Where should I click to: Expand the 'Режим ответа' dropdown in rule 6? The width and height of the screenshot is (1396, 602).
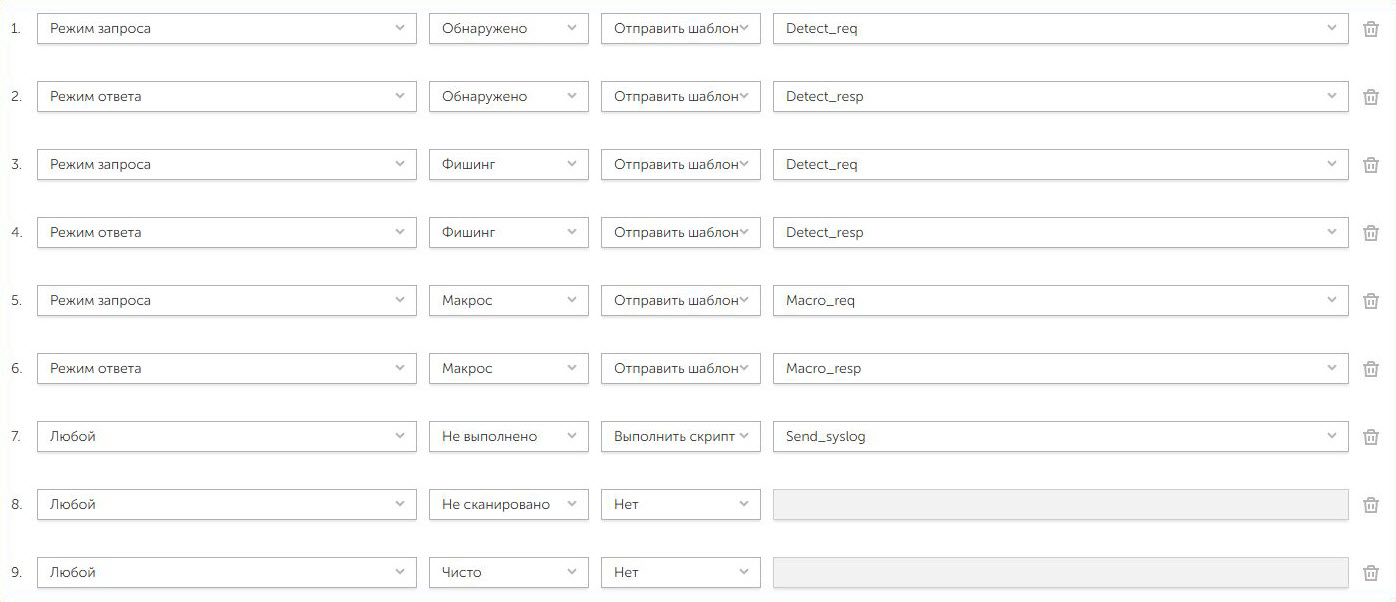[x=227, y=369]
